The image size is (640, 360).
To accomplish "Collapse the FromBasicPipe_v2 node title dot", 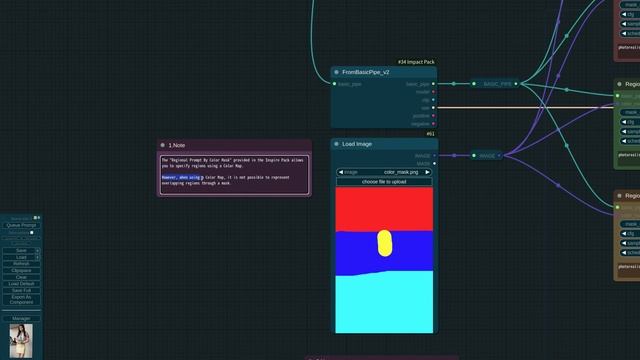I will click(336, 72).
